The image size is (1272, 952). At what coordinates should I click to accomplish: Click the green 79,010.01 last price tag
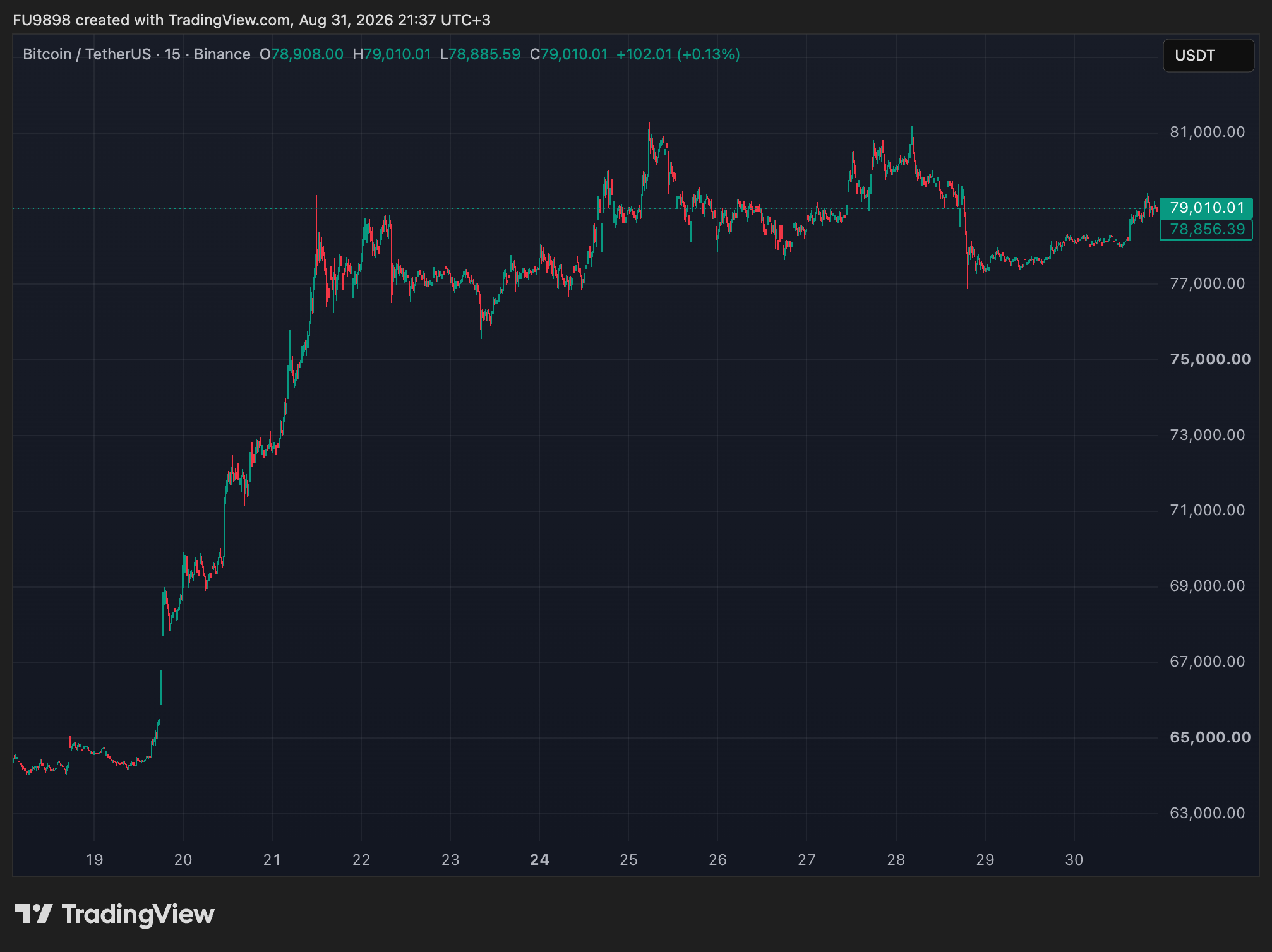click(1206, 208)
